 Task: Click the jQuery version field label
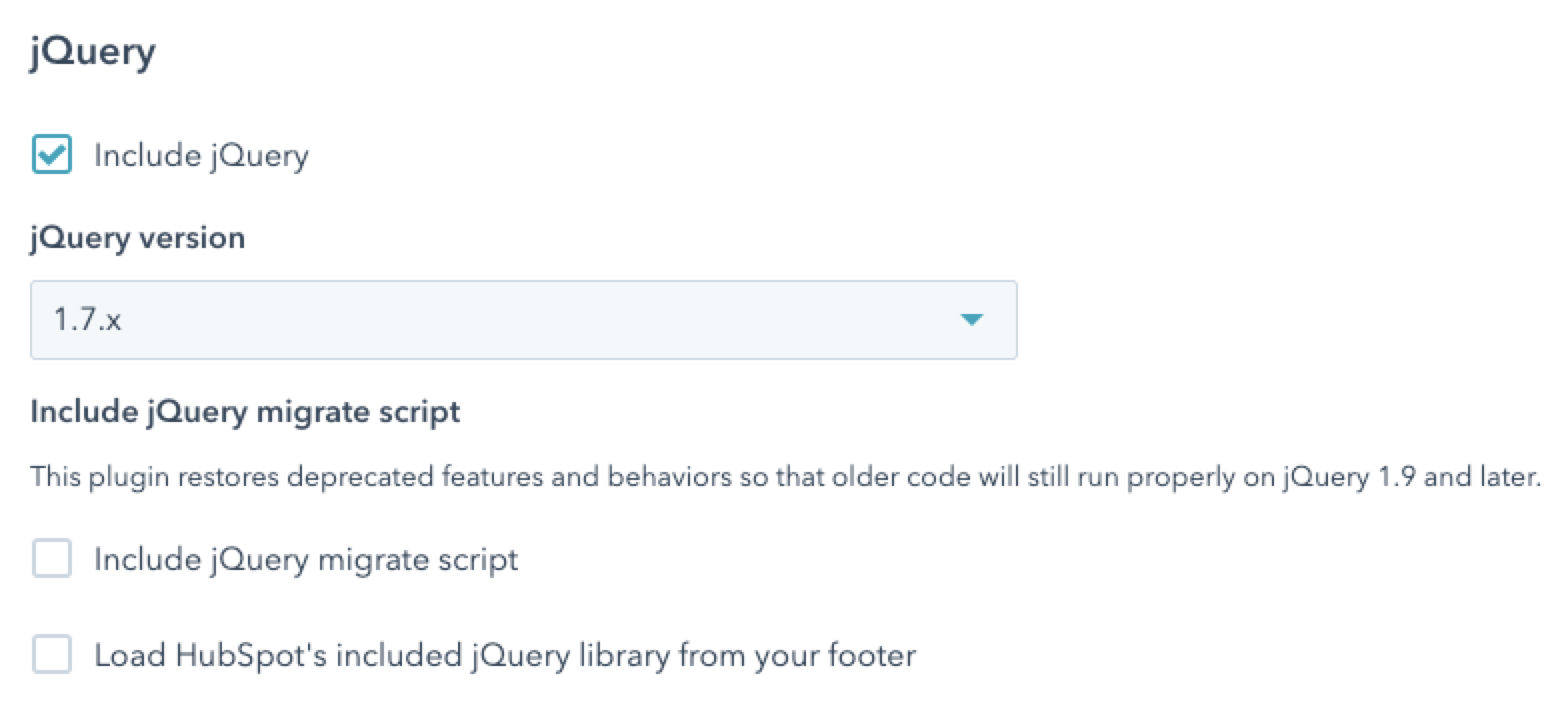[x=137, y=237]
